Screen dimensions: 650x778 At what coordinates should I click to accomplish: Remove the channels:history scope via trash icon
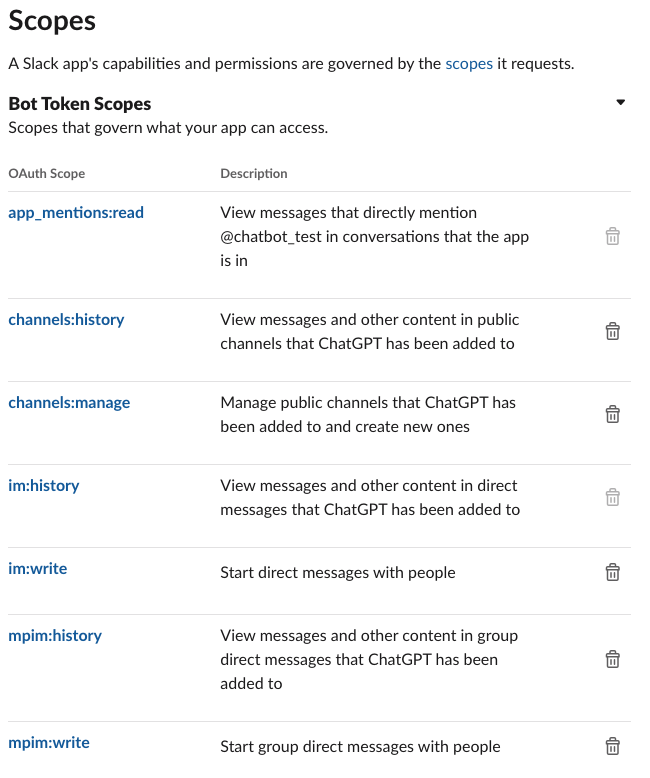pyautogui.click(x=613, y=331)
